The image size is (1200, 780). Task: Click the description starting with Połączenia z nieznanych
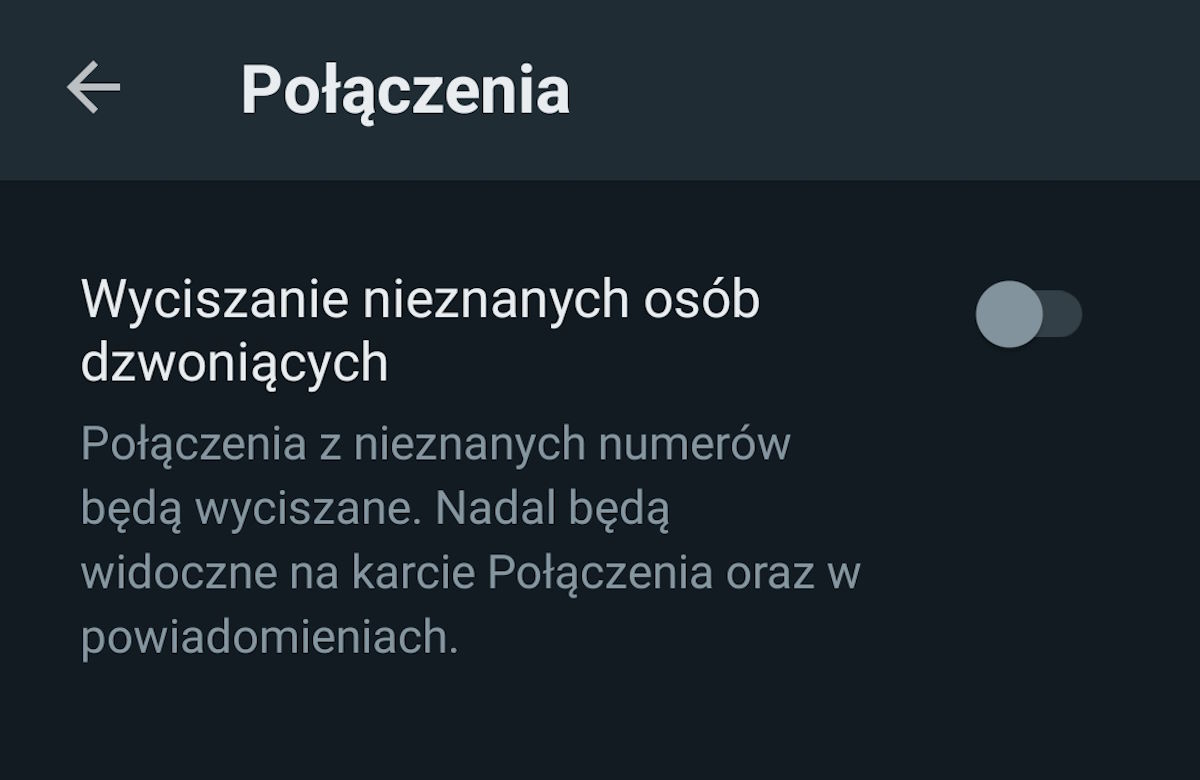click(x=435, y=444)
